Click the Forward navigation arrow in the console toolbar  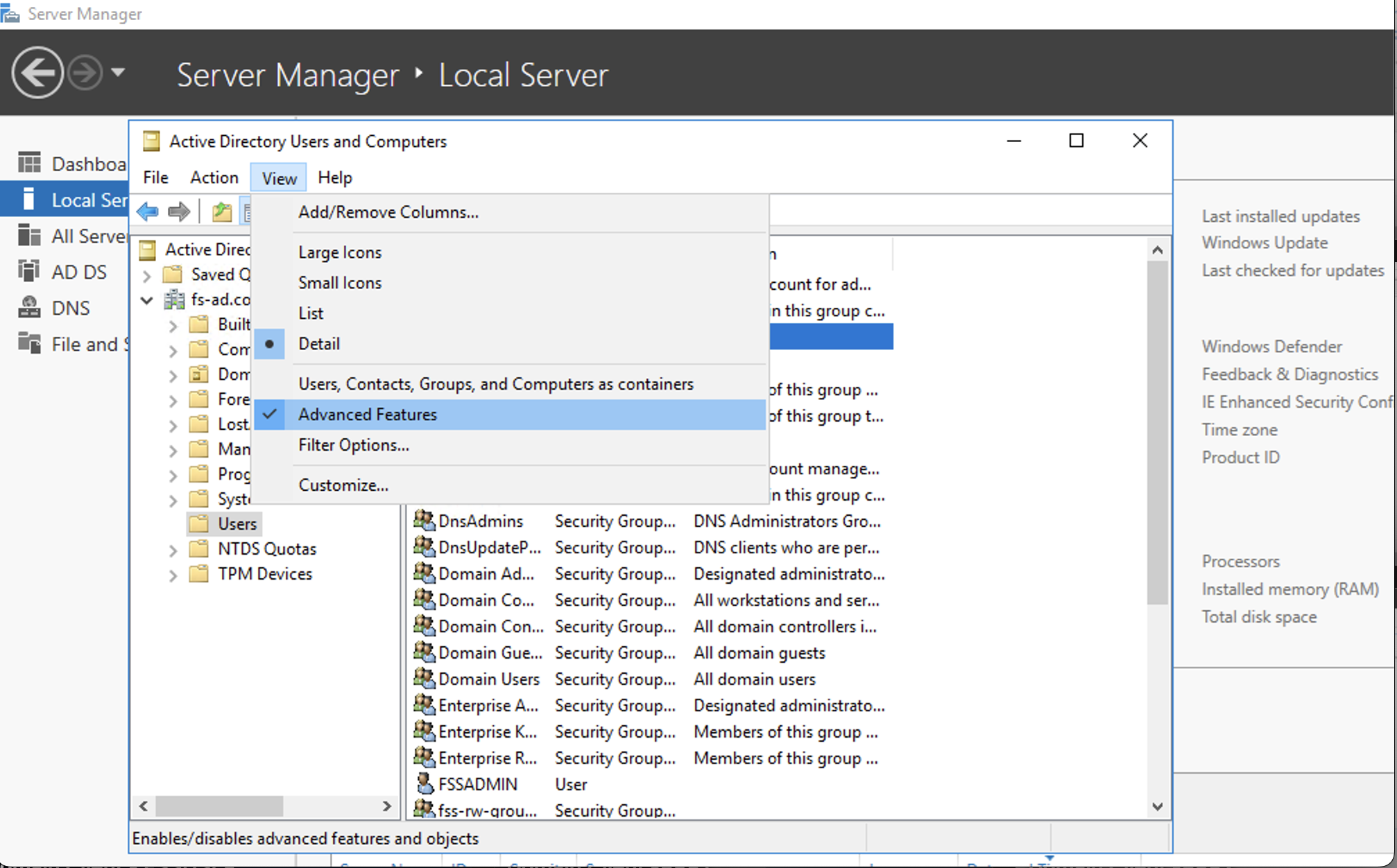(178, 211)
